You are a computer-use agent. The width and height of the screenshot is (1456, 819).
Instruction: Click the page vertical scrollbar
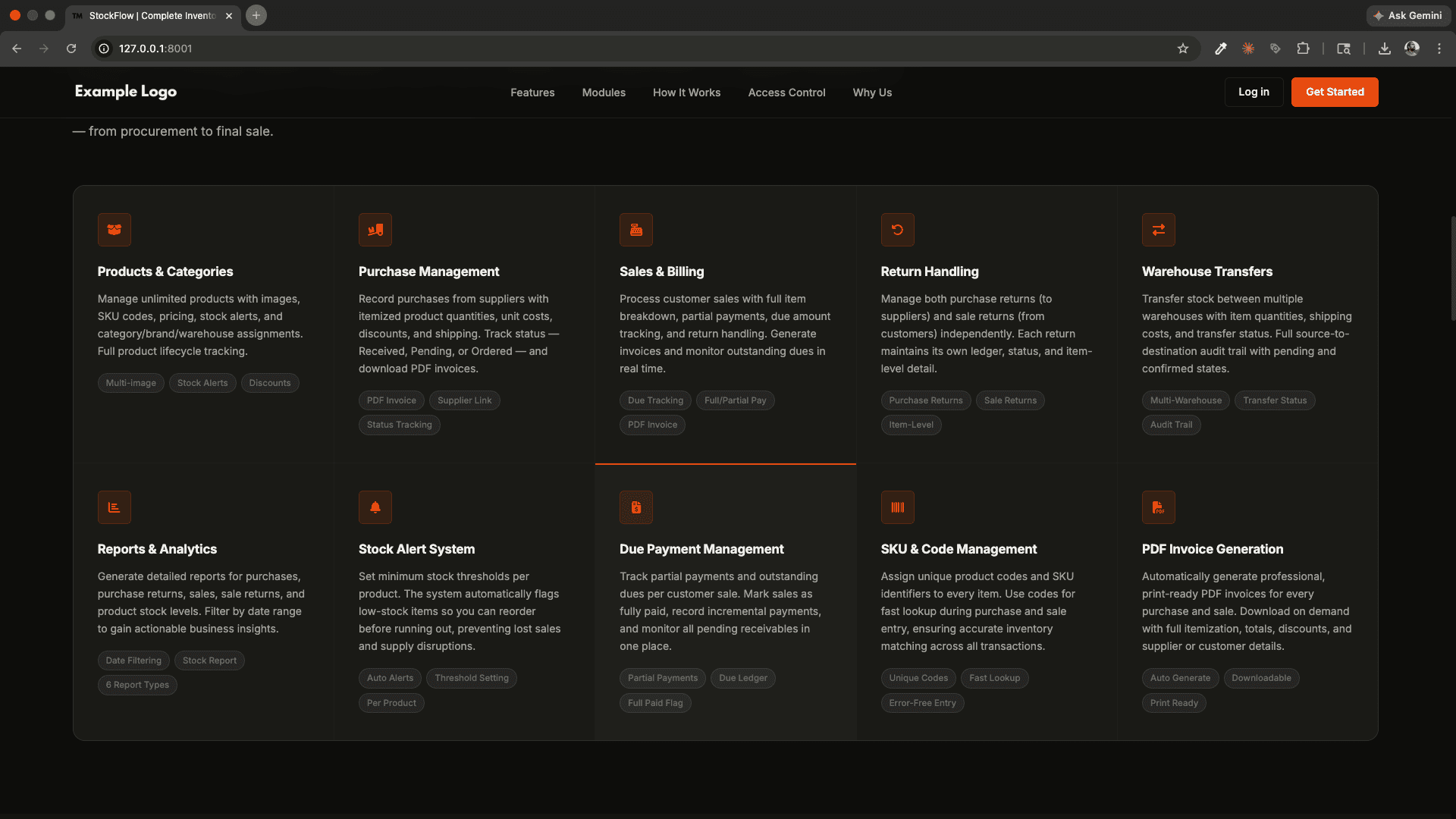pyautogui.click(x=1452, y=269)
